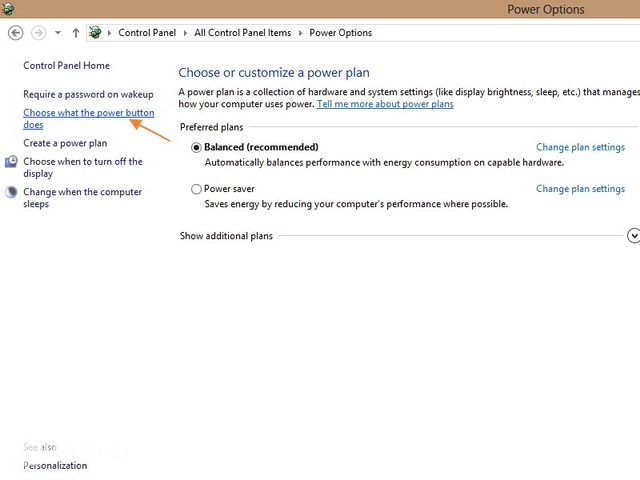
Task: Click the sleep moon icon in the sidebar
Action: point(11,192)
